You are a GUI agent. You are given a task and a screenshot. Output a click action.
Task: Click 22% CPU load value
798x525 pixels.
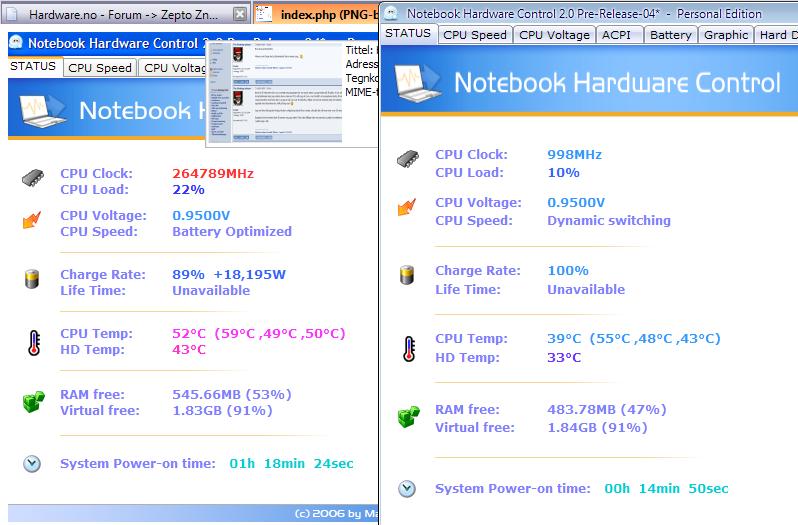tap(188, 190)
